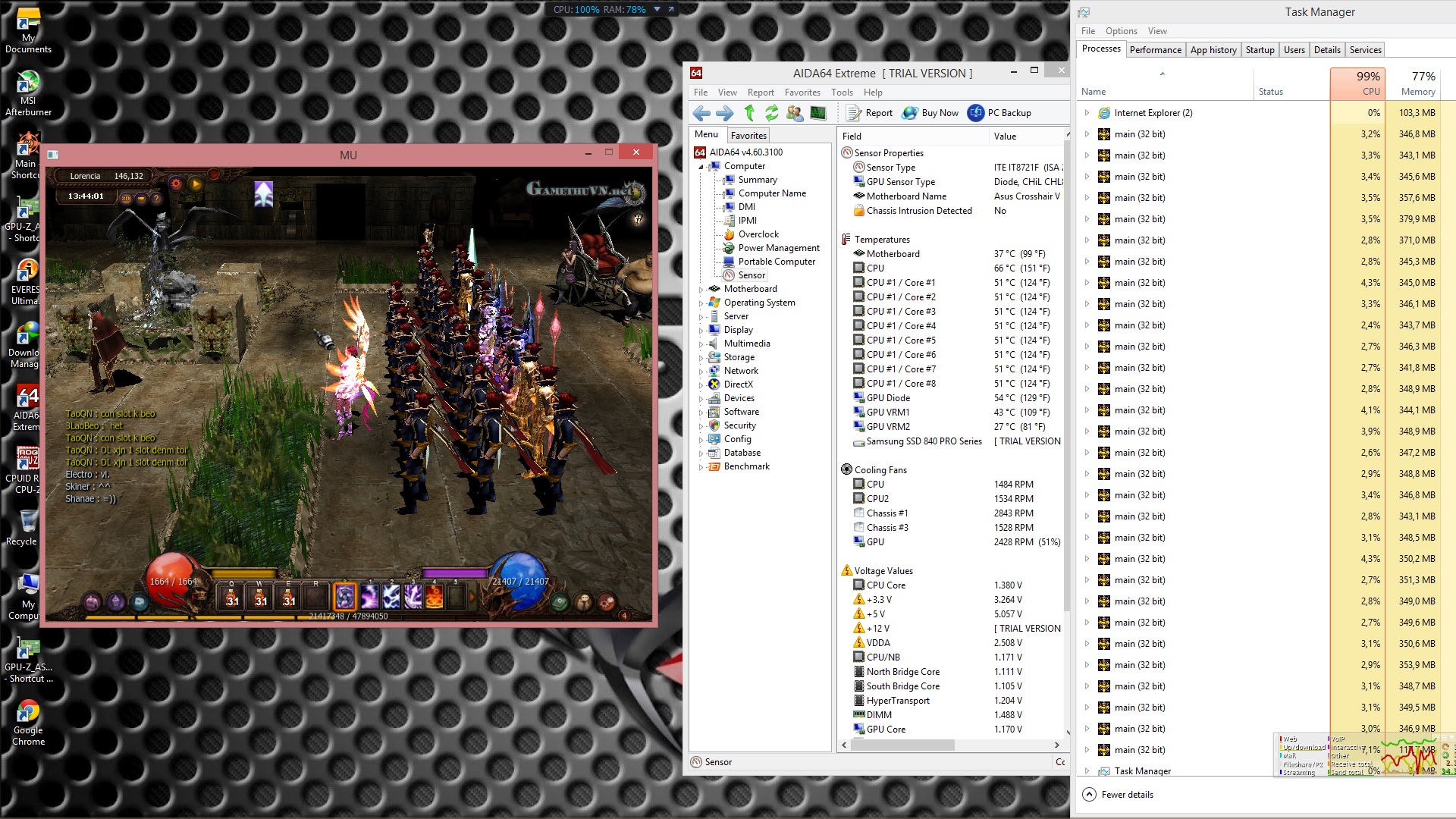Click the green Up level arrow icon
Screen dimensions: 1456x819
(749, 114)
